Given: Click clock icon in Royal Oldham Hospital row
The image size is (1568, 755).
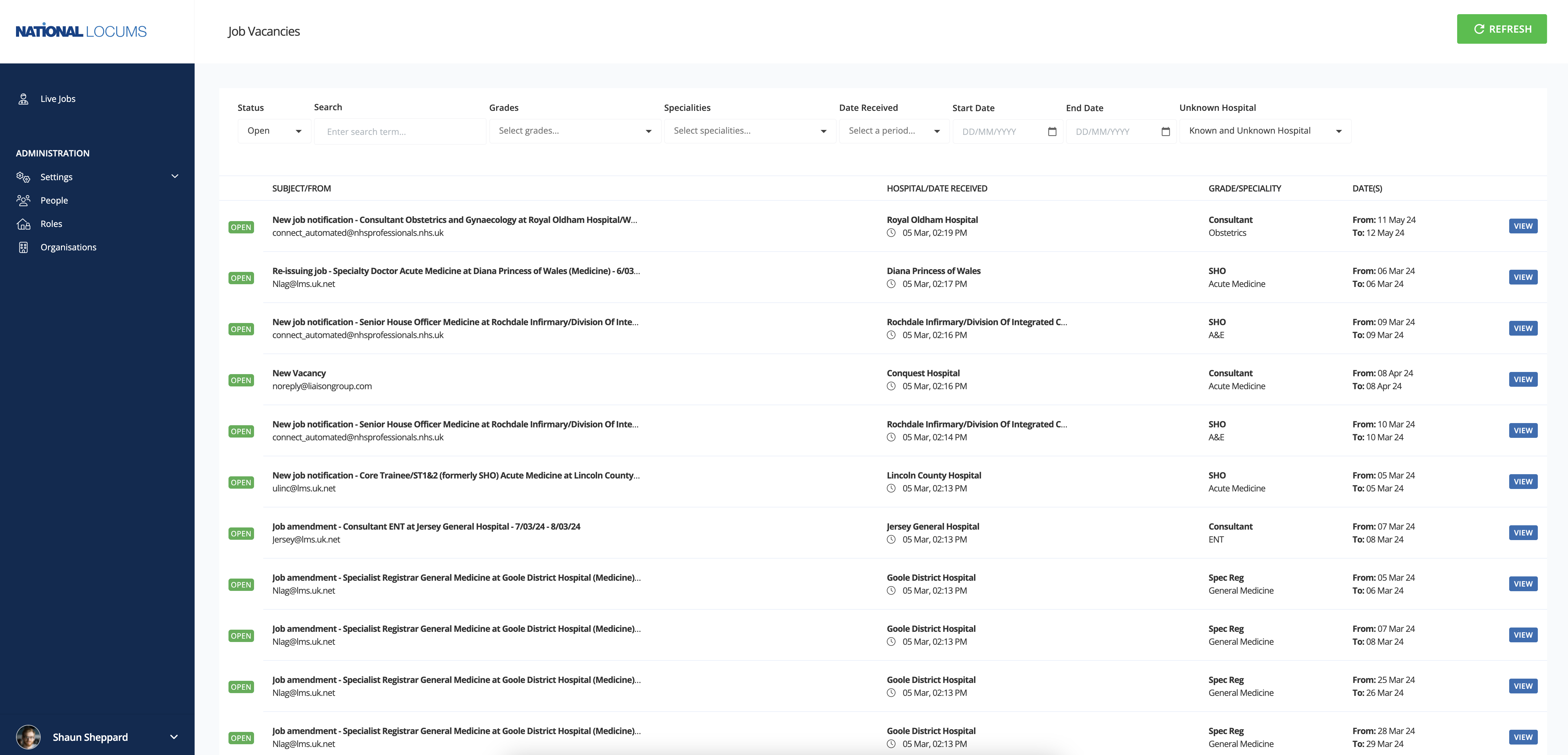Looking at the screenshot, I should point(891,232).
